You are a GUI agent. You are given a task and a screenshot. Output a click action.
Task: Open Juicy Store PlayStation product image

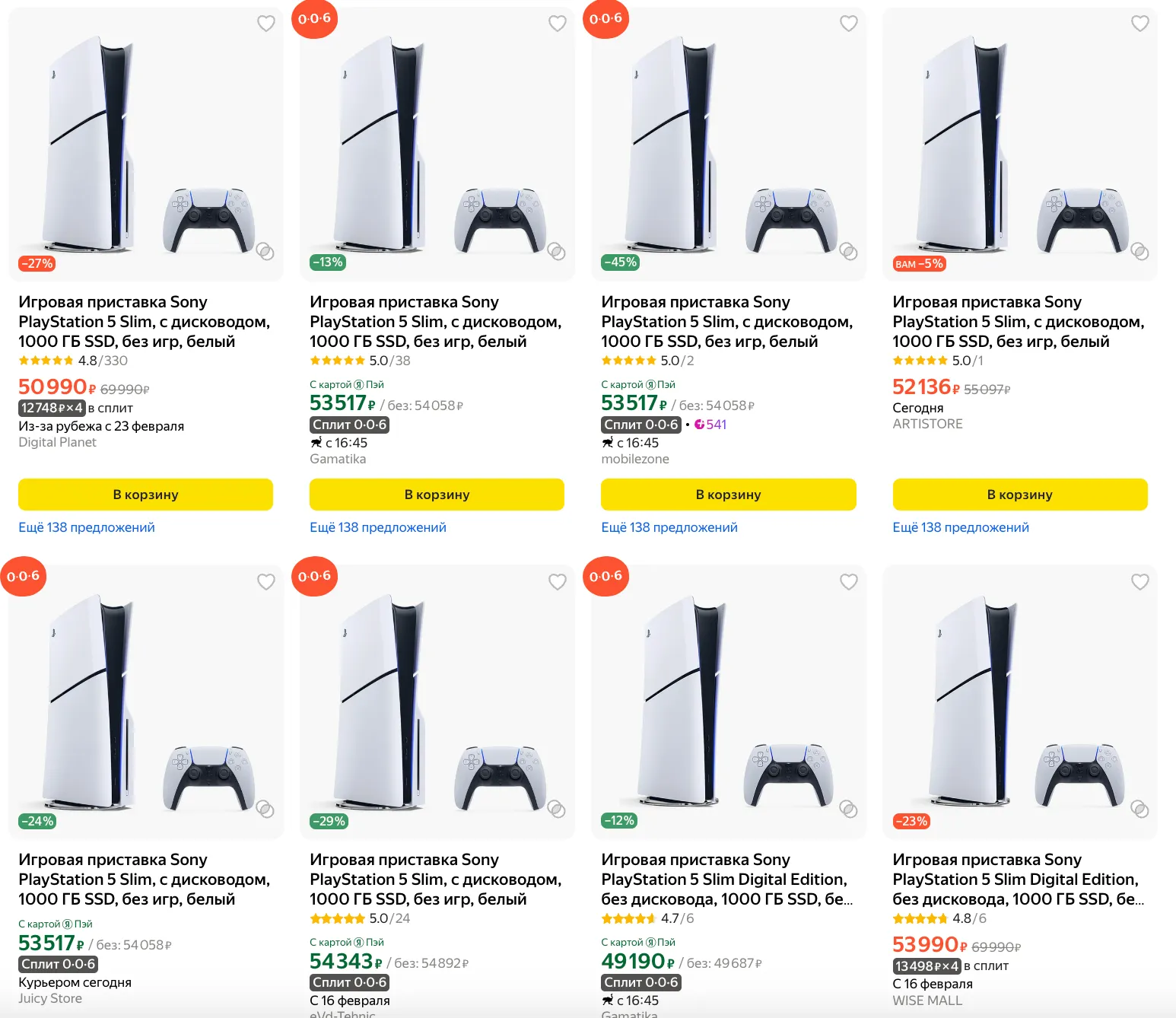tap(145, 700)
